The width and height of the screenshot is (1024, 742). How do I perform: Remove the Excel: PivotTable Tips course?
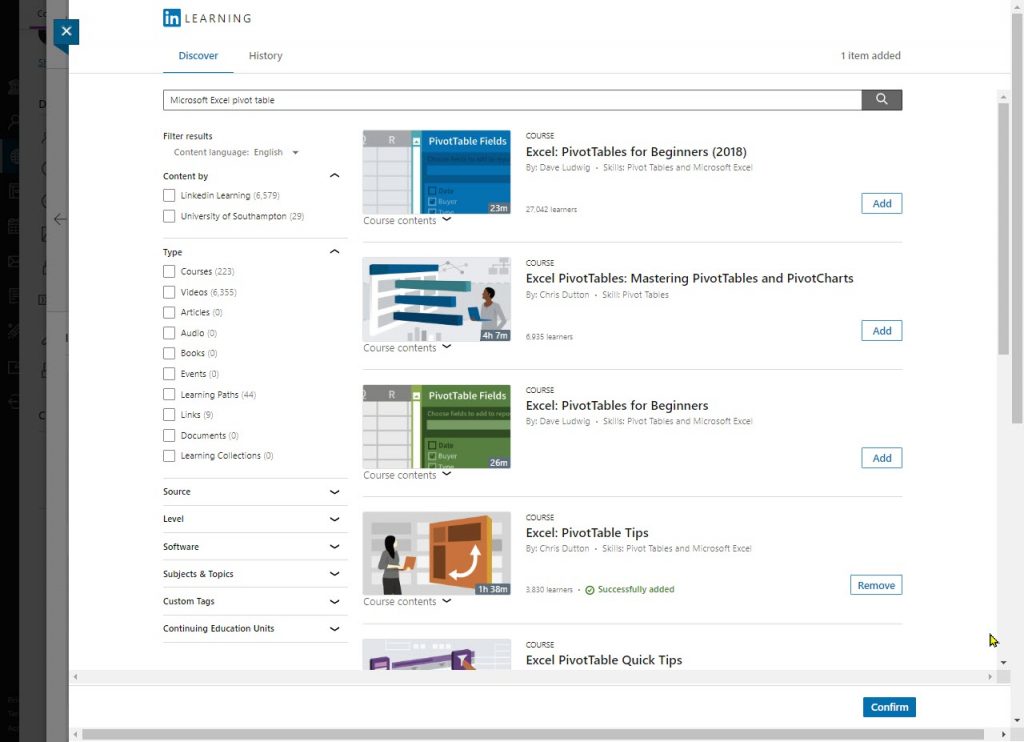(875, 585)
